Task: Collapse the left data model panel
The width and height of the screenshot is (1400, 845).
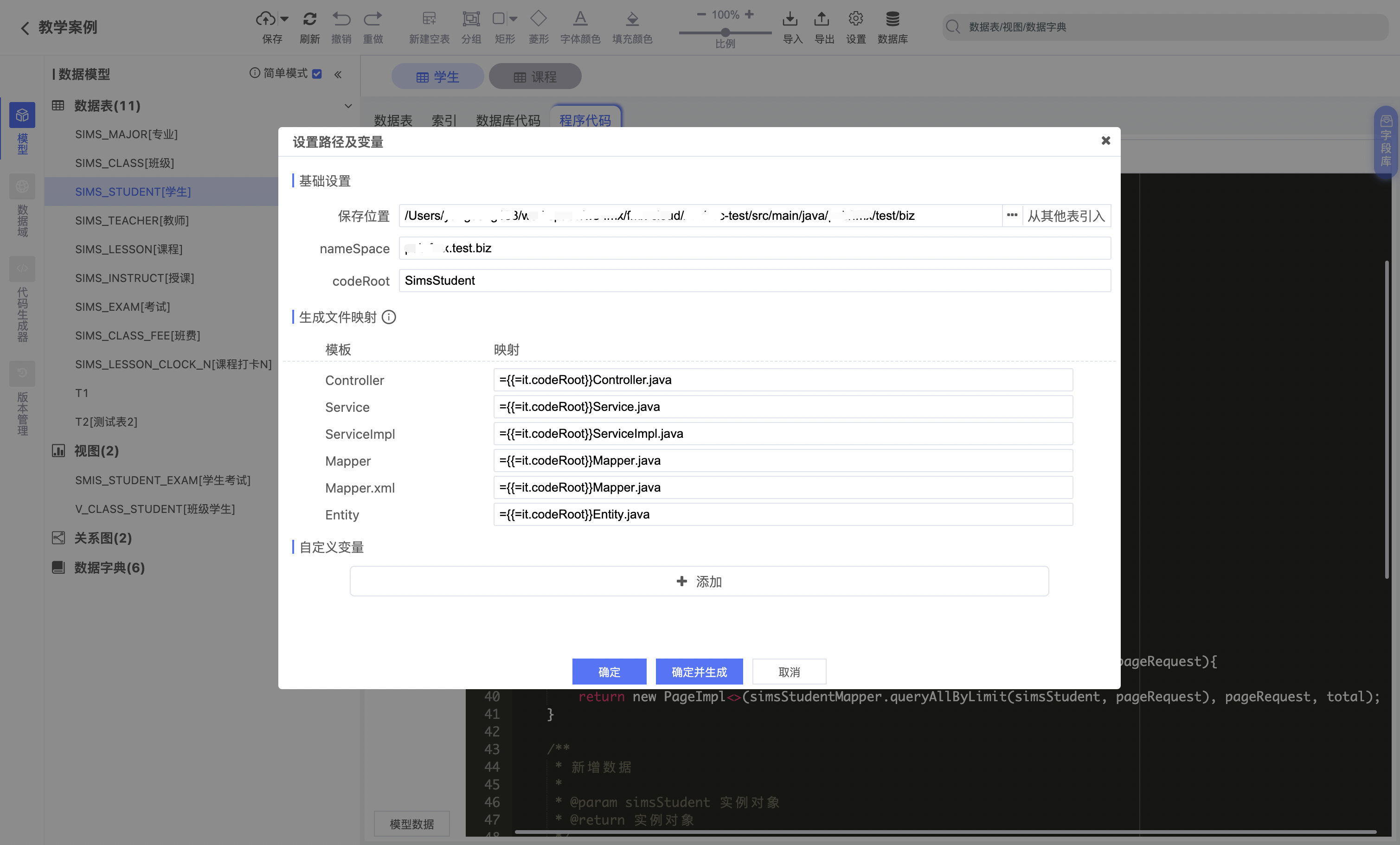Action: point(338,74)
